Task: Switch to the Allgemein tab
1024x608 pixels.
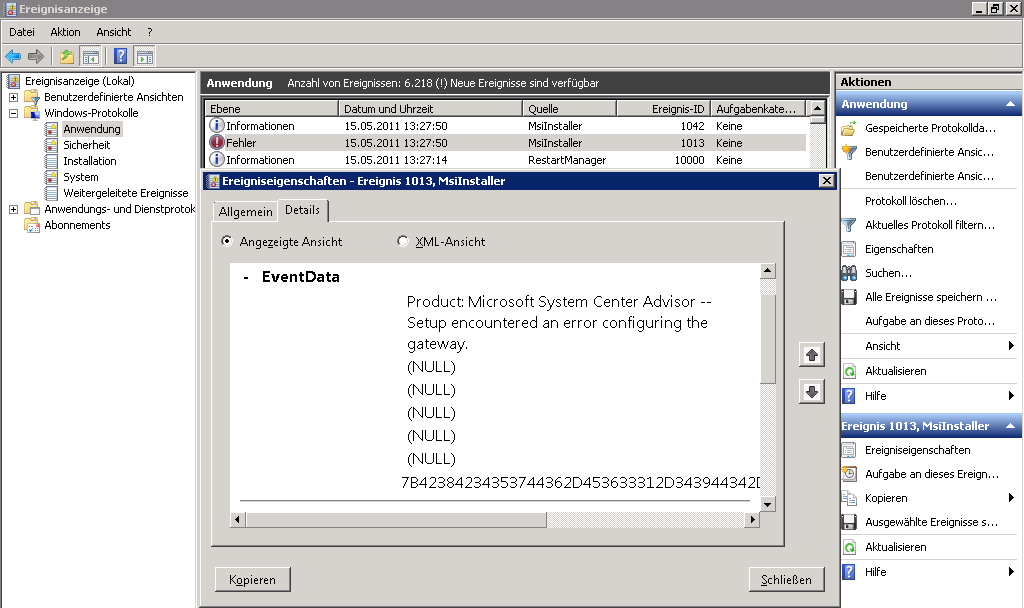Action: coord(245,211)
